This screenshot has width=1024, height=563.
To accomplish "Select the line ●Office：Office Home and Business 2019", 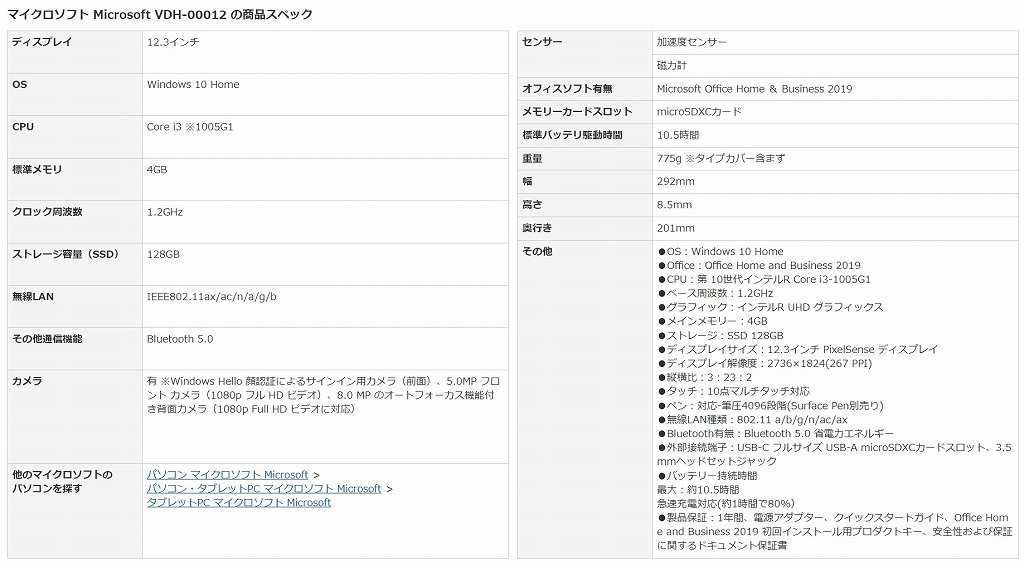I will (x=759, y=265).
